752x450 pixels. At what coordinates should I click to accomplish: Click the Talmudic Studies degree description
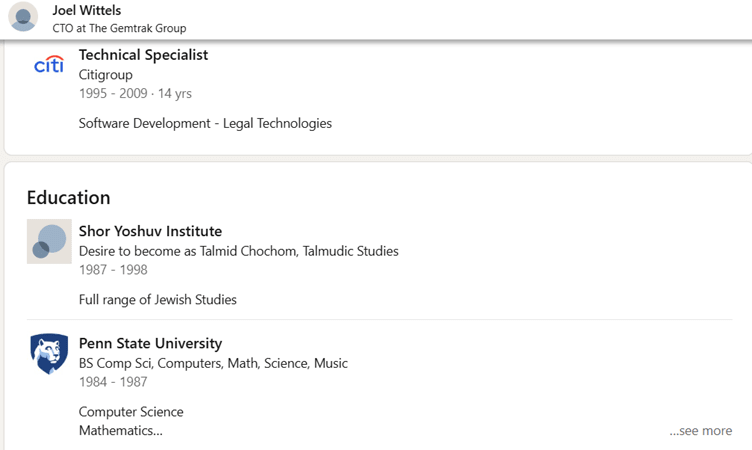click(238, 251)
